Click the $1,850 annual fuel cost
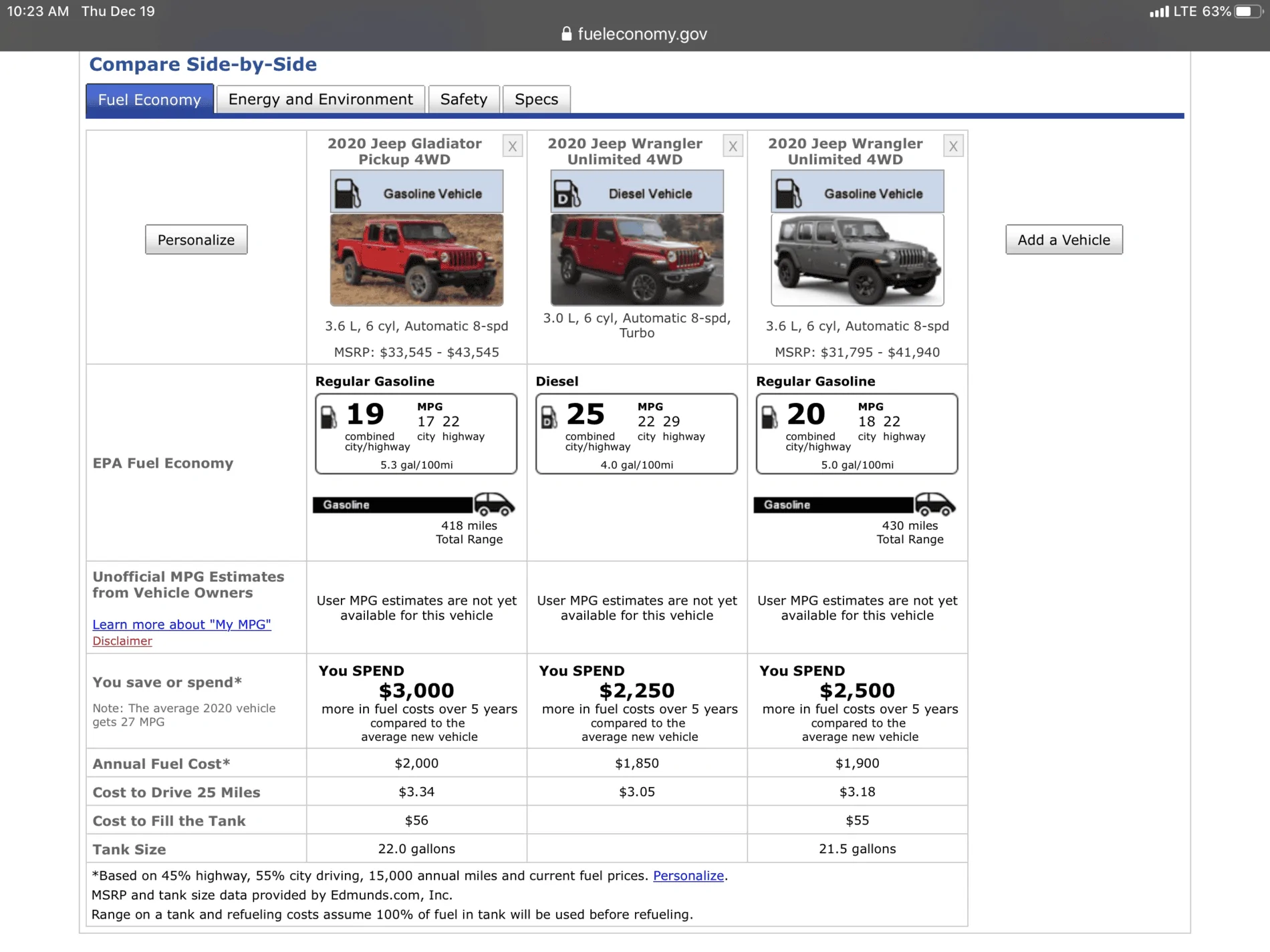This screenshot has width=1270, height=952. 637,764
